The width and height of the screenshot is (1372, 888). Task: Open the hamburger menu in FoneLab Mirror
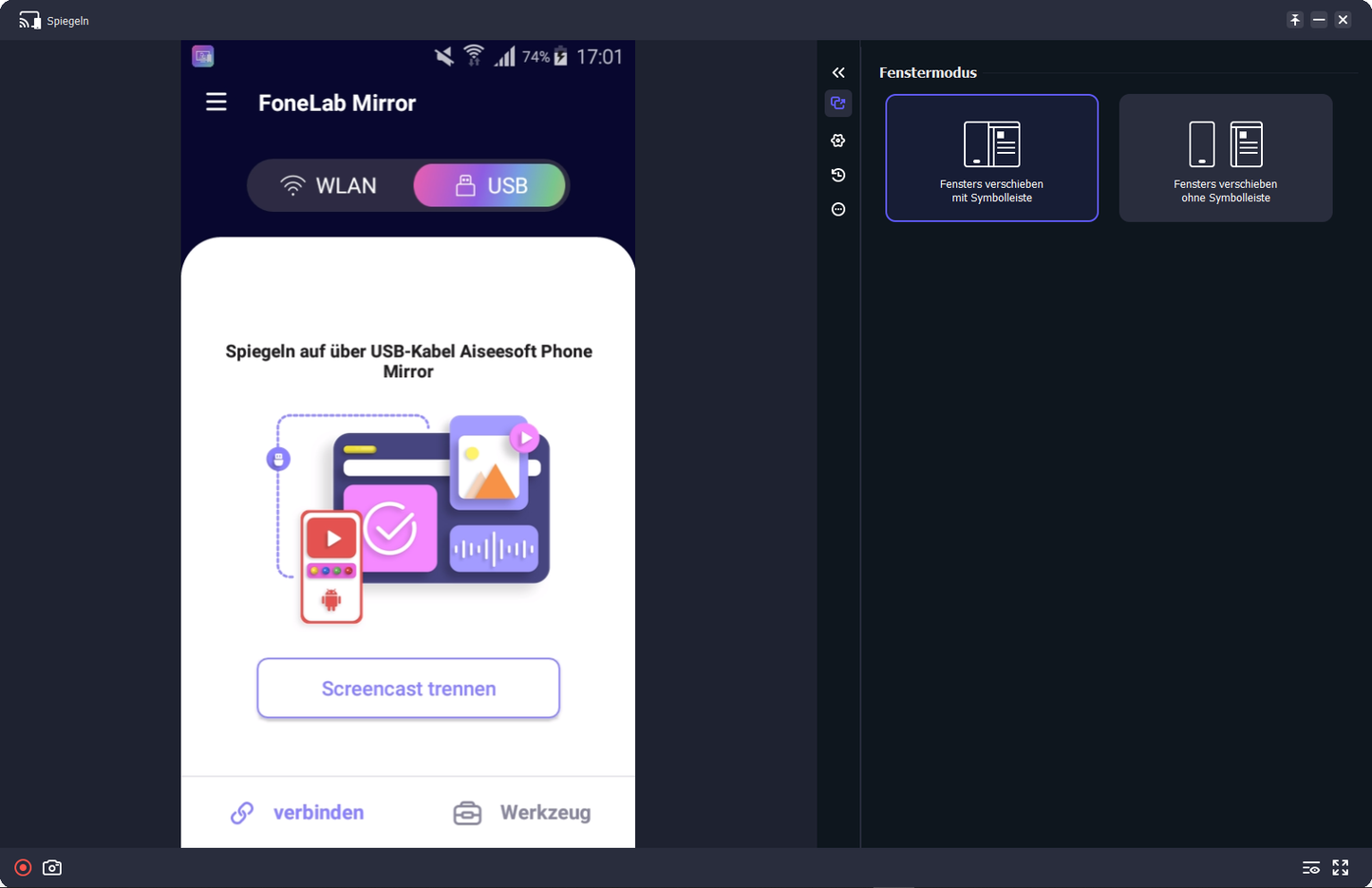click(216, 102)
